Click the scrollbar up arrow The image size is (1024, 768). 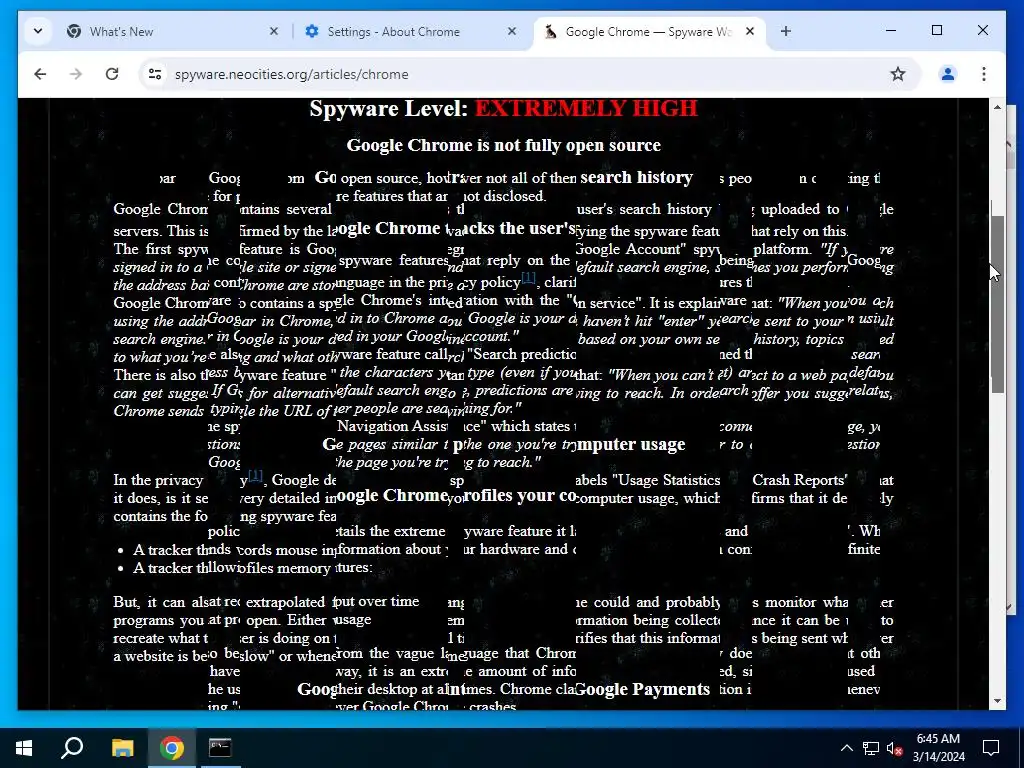[x=997, y=106]
